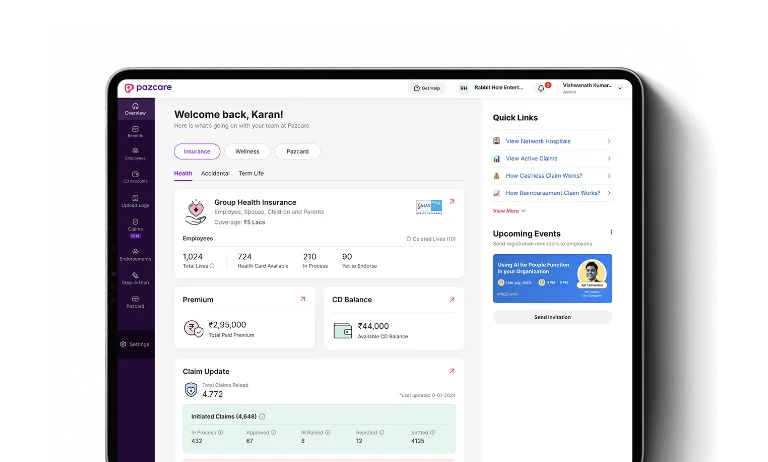The width and height of the screenshot is (768, 462).
Task: Click the 210 In Process value
Action: [x=310, y=257]
